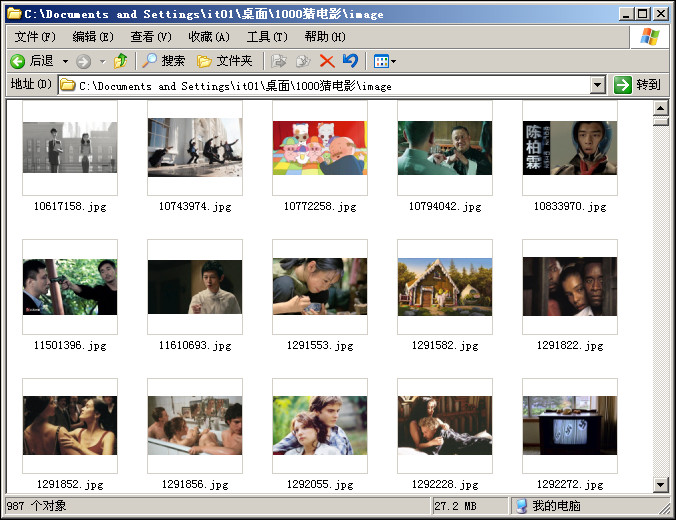Open the 文件(F) menu
676x520 pixels.
[x=35, y=37]
